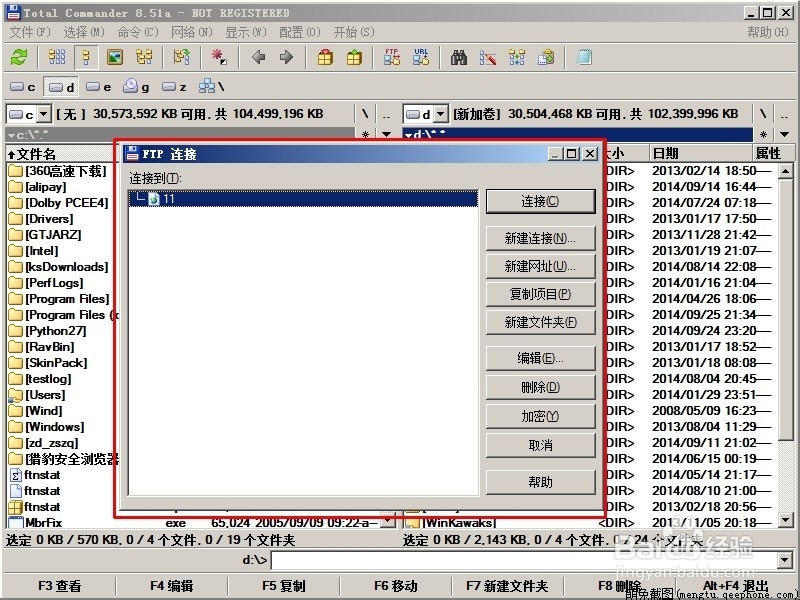This screenshot has height=600, width=800.
Task: Click 新建连接(N) button
Action: [x=540, y=238]
